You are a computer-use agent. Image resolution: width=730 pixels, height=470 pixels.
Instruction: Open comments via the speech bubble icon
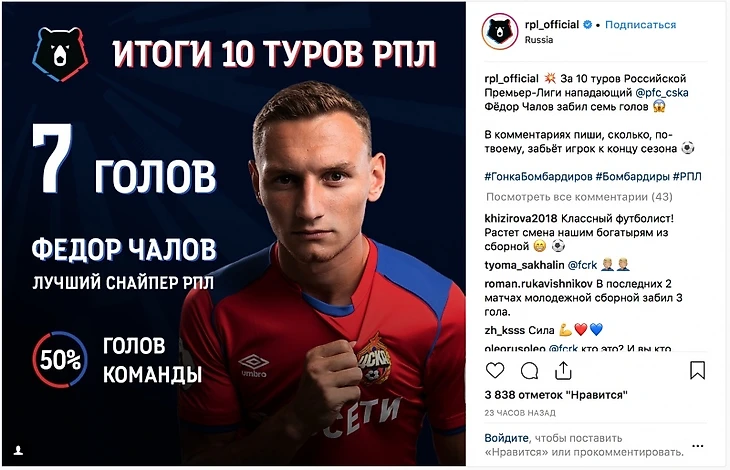529,371
